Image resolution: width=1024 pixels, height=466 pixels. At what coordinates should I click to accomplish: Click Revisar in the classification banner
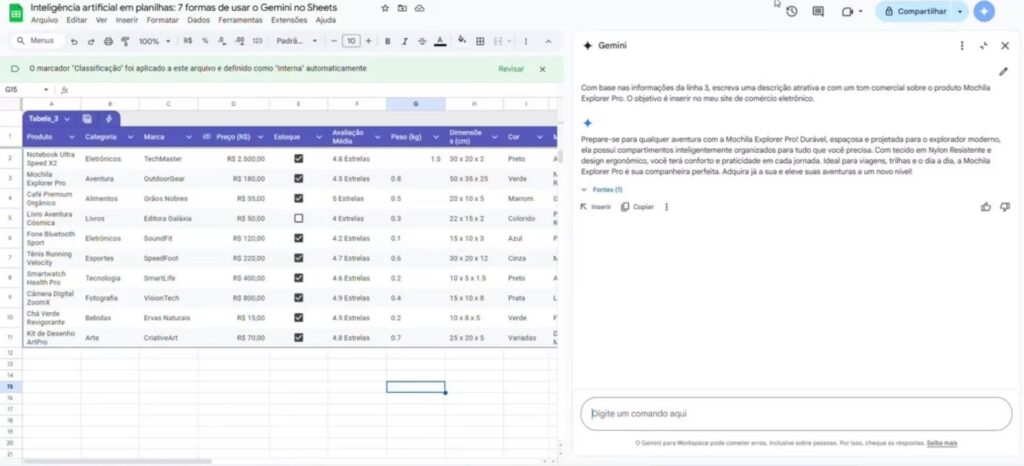pyautogui.click(x=511, y=69)
